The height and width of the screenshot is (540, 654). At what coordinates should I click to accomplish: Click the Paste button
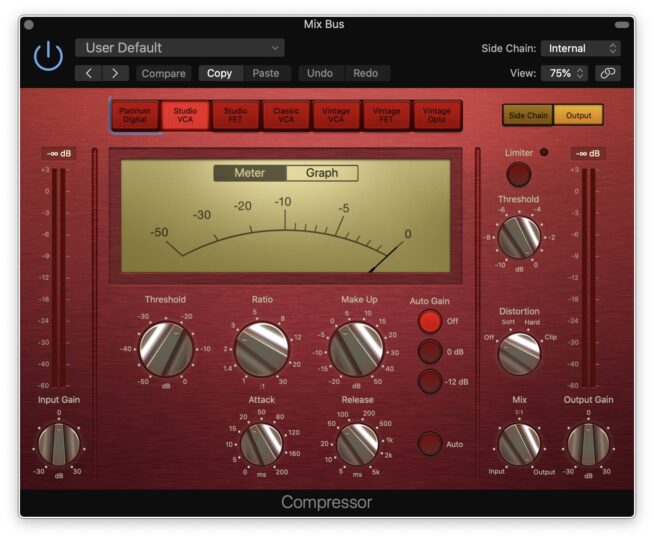coord(266,73)
